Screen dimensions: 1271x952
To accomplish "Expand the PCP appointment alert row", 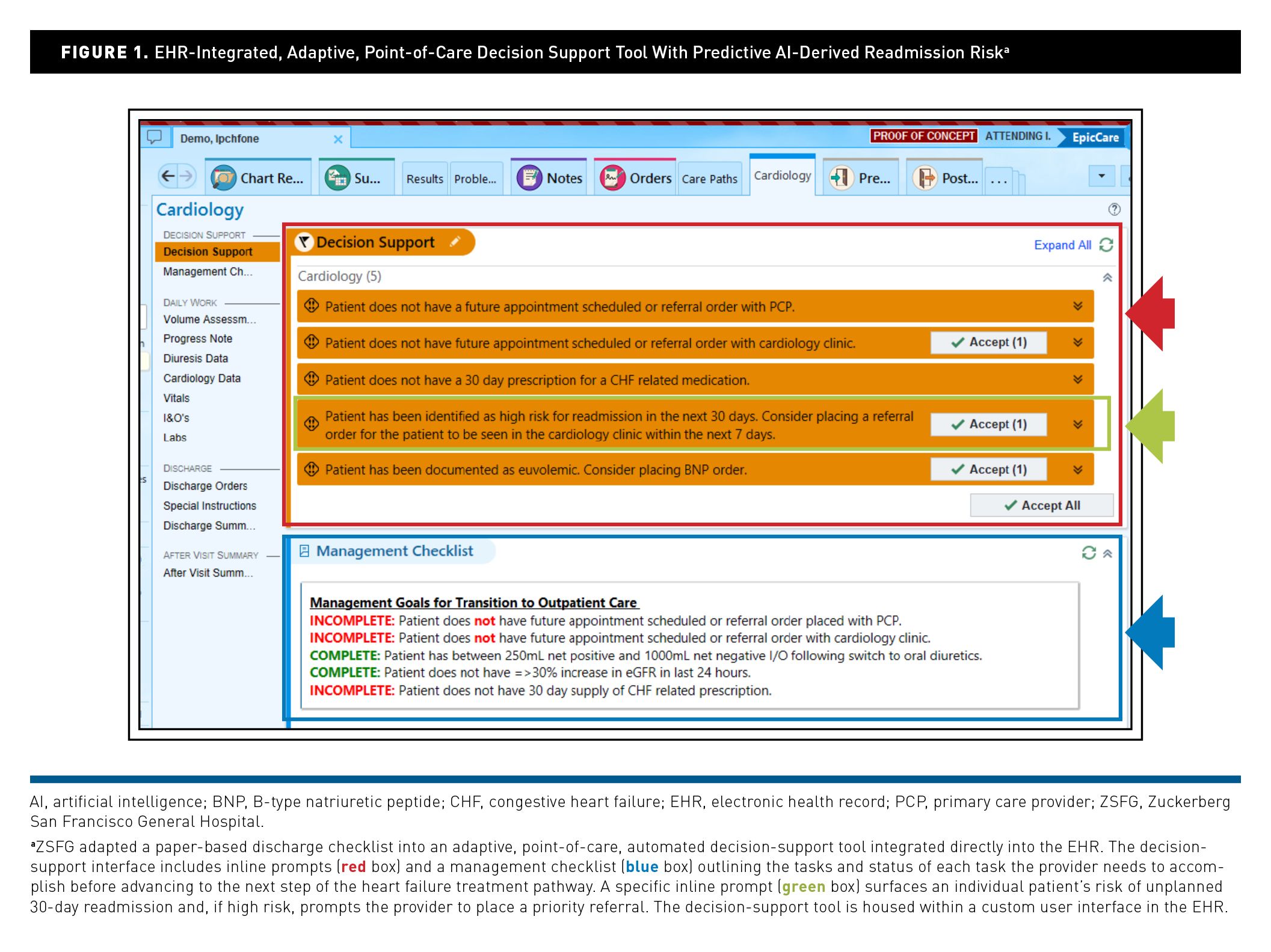I will [x=1078, y=306].
